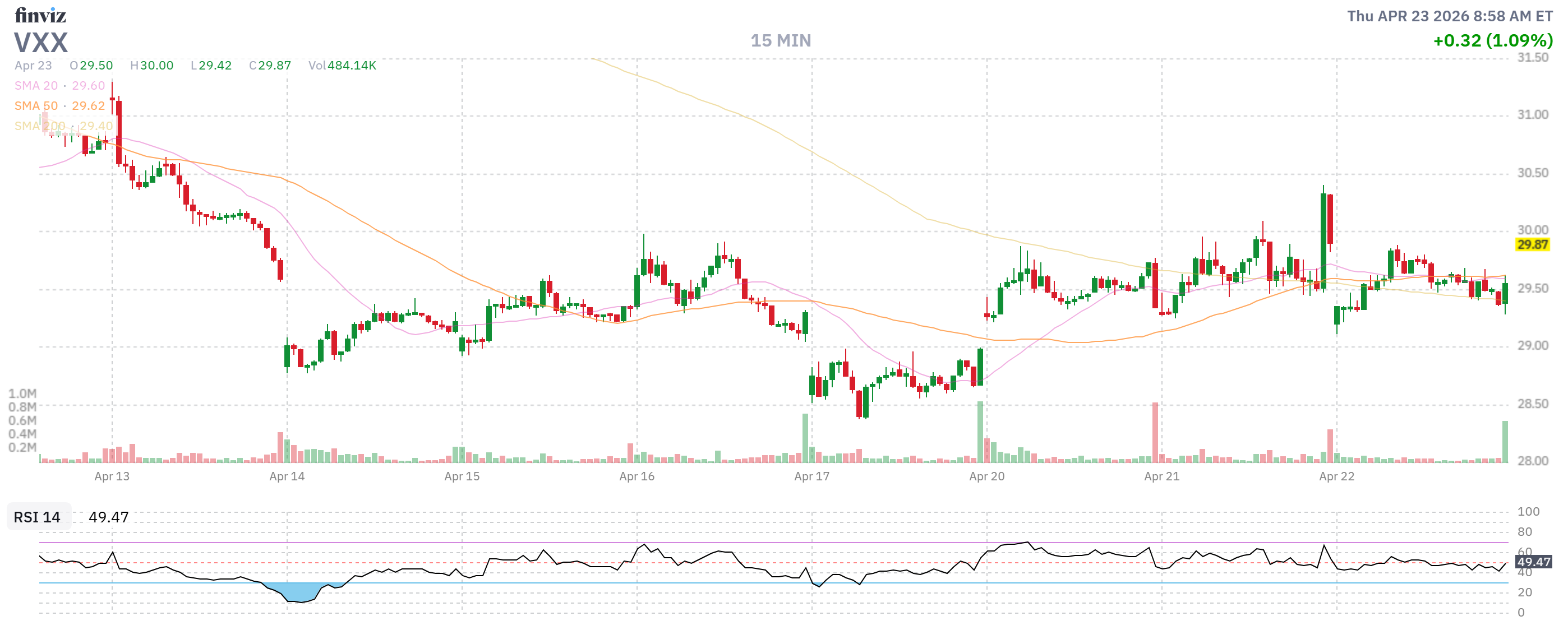This screenshot has height=630, width=1568.
Task: Click the finviz logo
Action: (40, 15)
